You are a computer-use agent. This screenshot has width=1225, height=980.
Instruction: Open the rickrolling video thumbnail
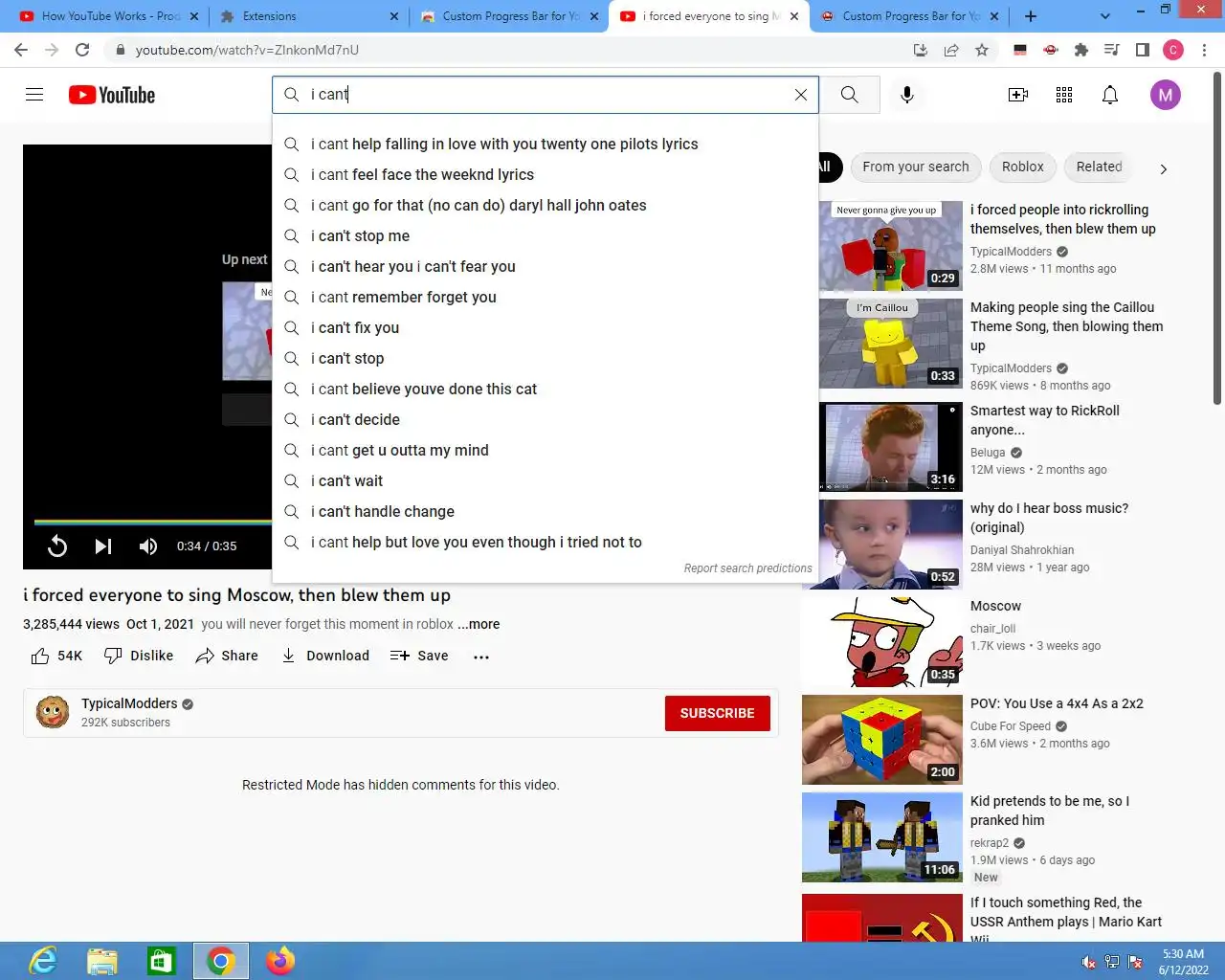pyautogui.click(x=890, y=246)
